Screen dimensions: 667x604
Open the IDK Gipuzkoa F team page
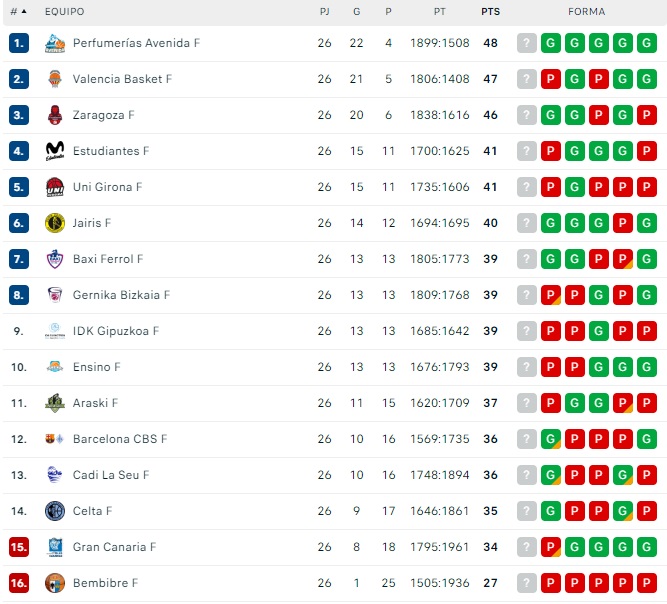pos(116,331)
